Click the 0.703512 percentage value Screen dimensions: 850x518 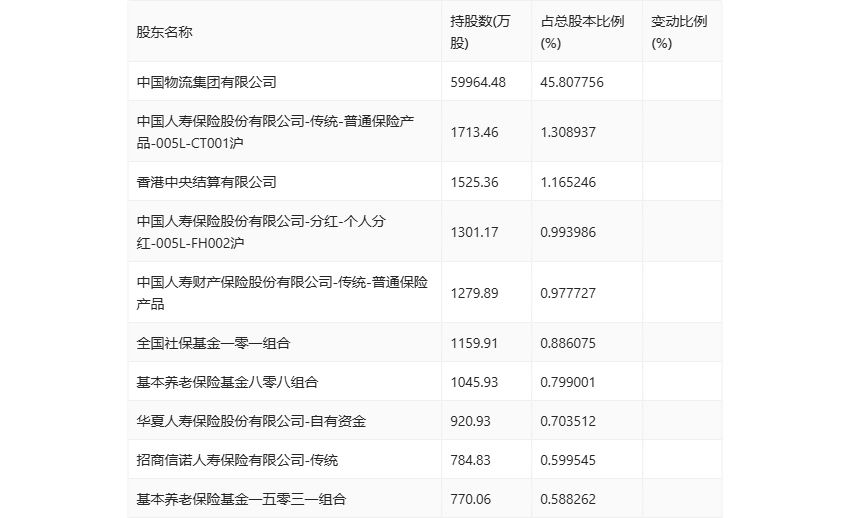[568, 421]
